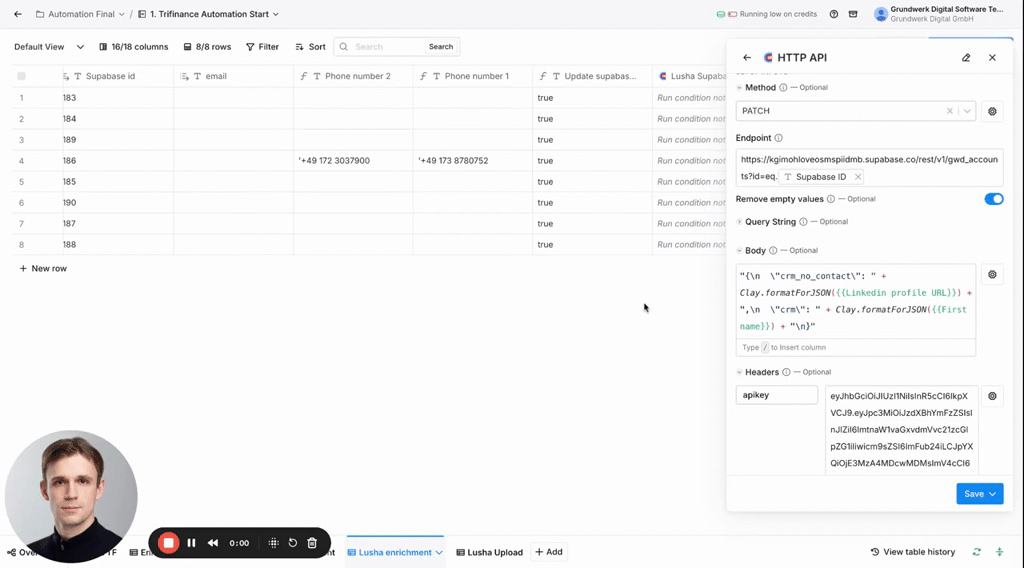The image size is (1024, 568).
Task: Click the stop recording button
Action: [169, 543]
